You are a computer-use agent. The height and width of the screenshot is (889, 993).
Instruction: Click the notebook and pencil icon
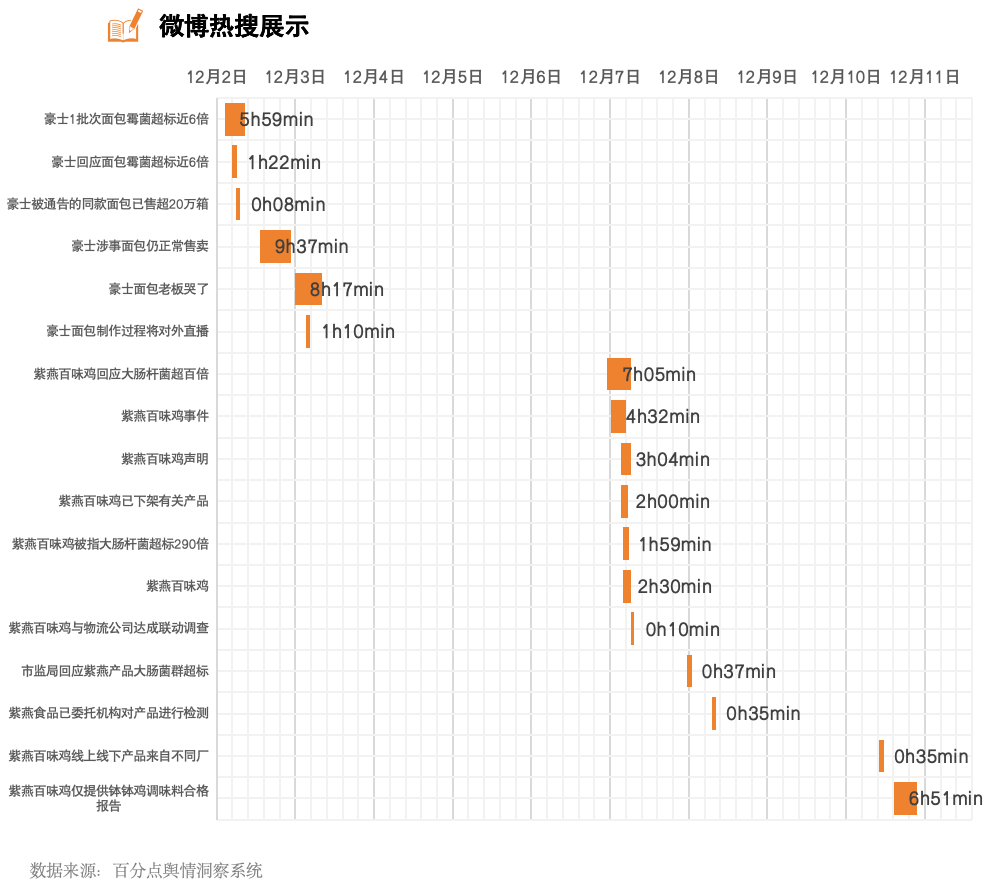[125, 25]
